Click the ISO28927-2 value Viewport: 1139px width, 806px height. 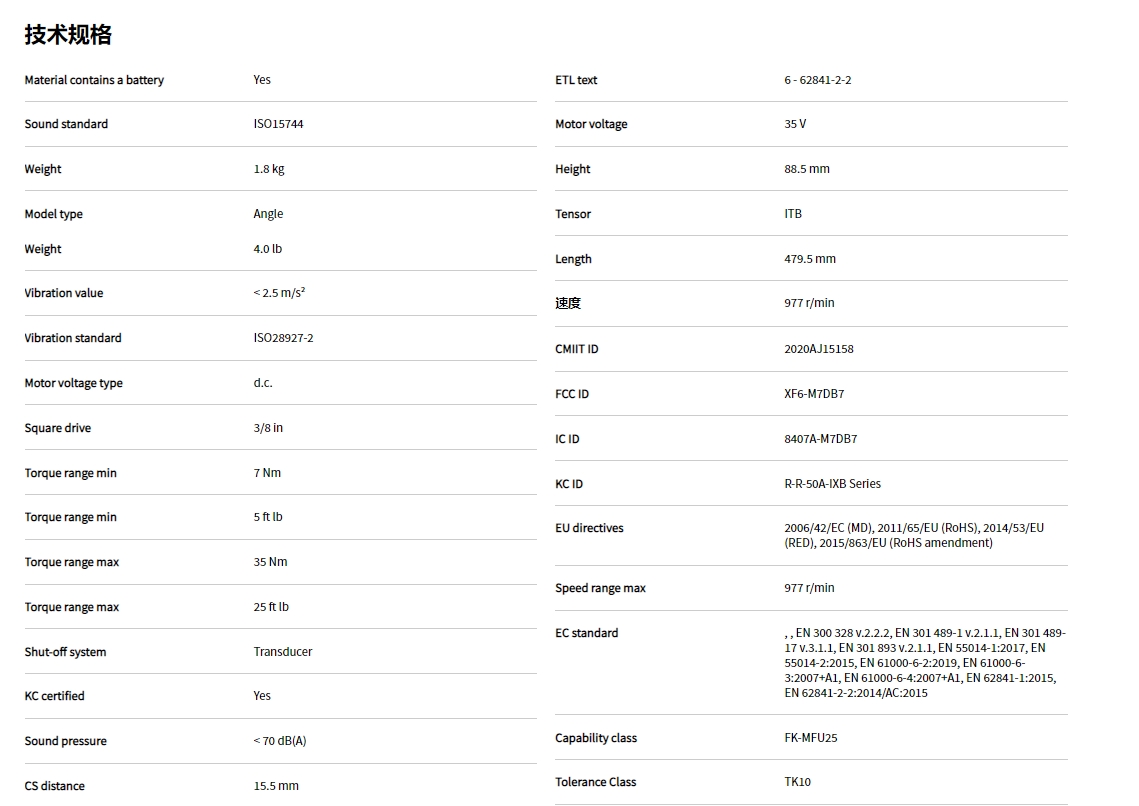pyautogui.click(x=283, y=338)
